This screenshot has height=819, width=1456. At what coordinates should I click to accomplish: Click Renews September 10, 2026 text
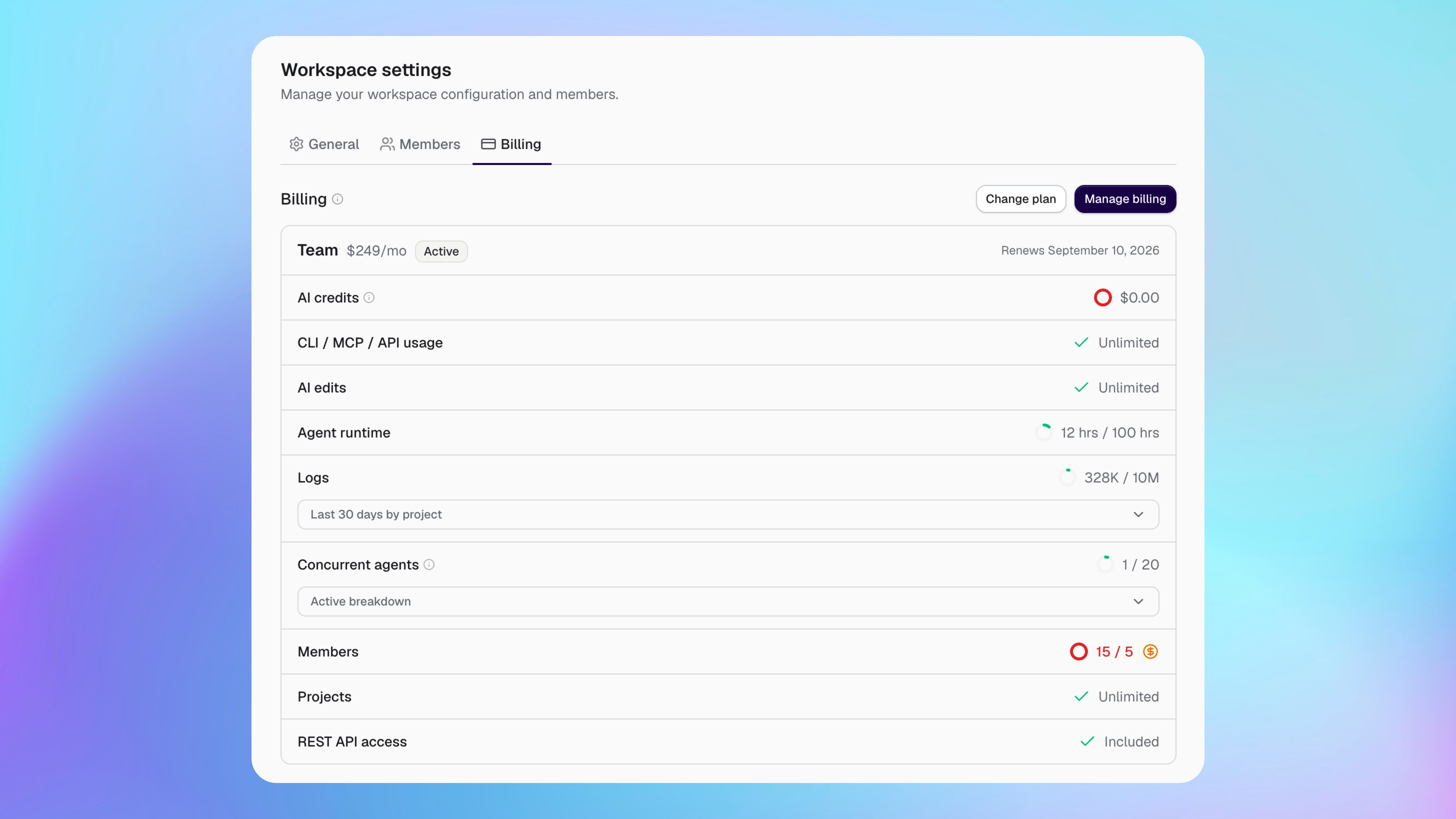click(x=1080, y=250)
